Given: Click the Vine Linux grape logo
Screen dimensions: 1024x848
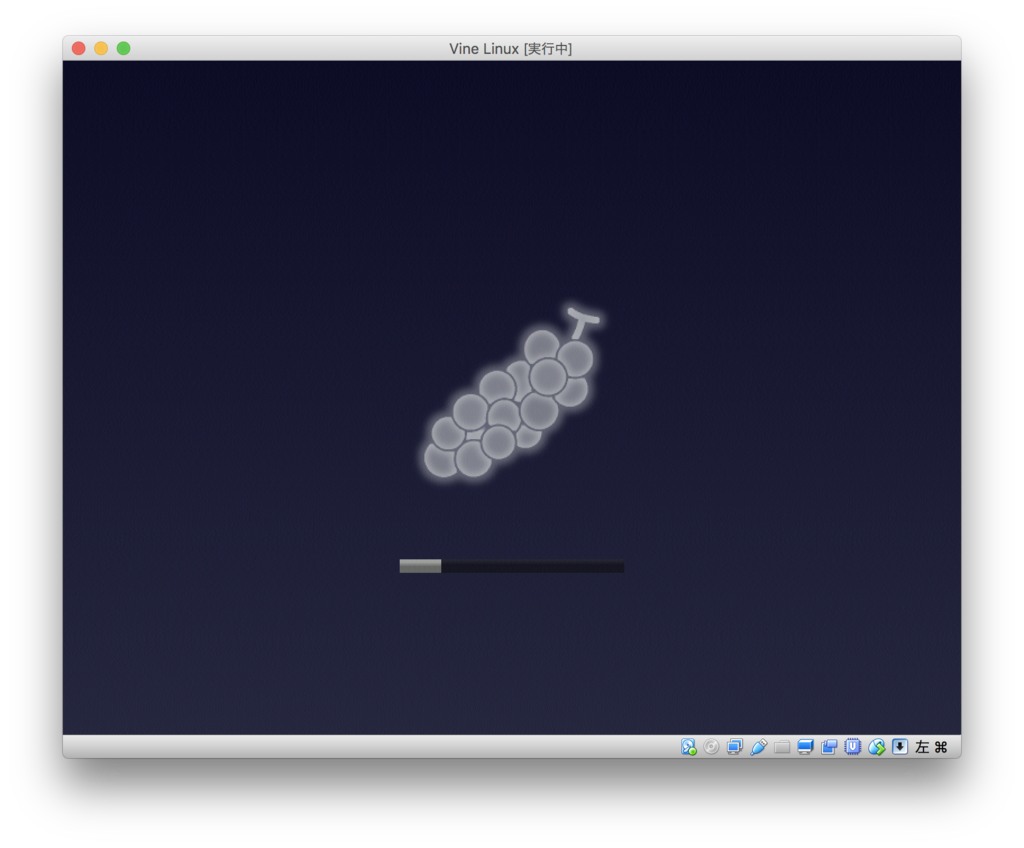Looking at the screenshot, I should tap(511, 392).
